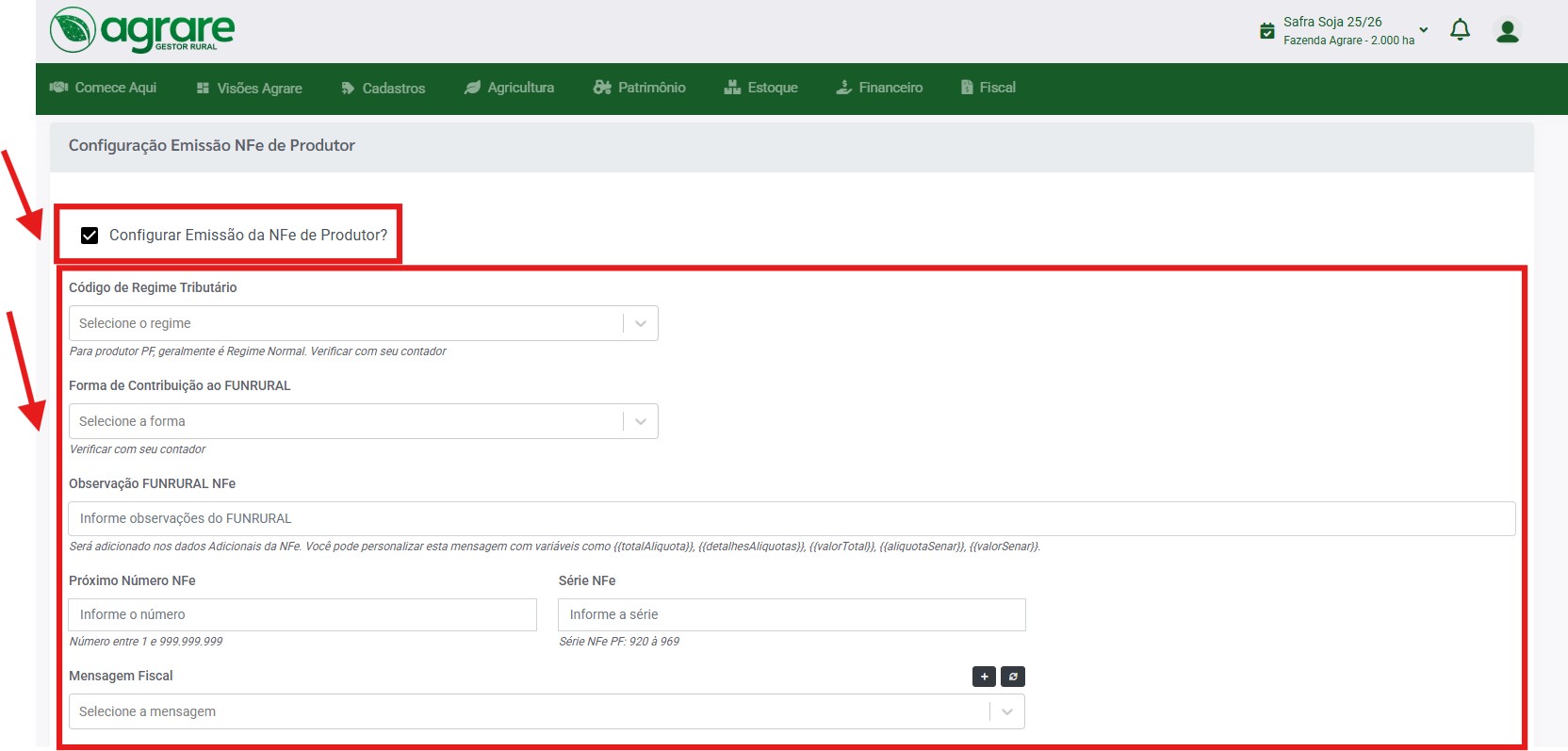The width and height of the screenshot is (1568, 751).
Task: Click the 'Forma de Contribuição ao FUNRURAL' label
Action: point(180,385)
